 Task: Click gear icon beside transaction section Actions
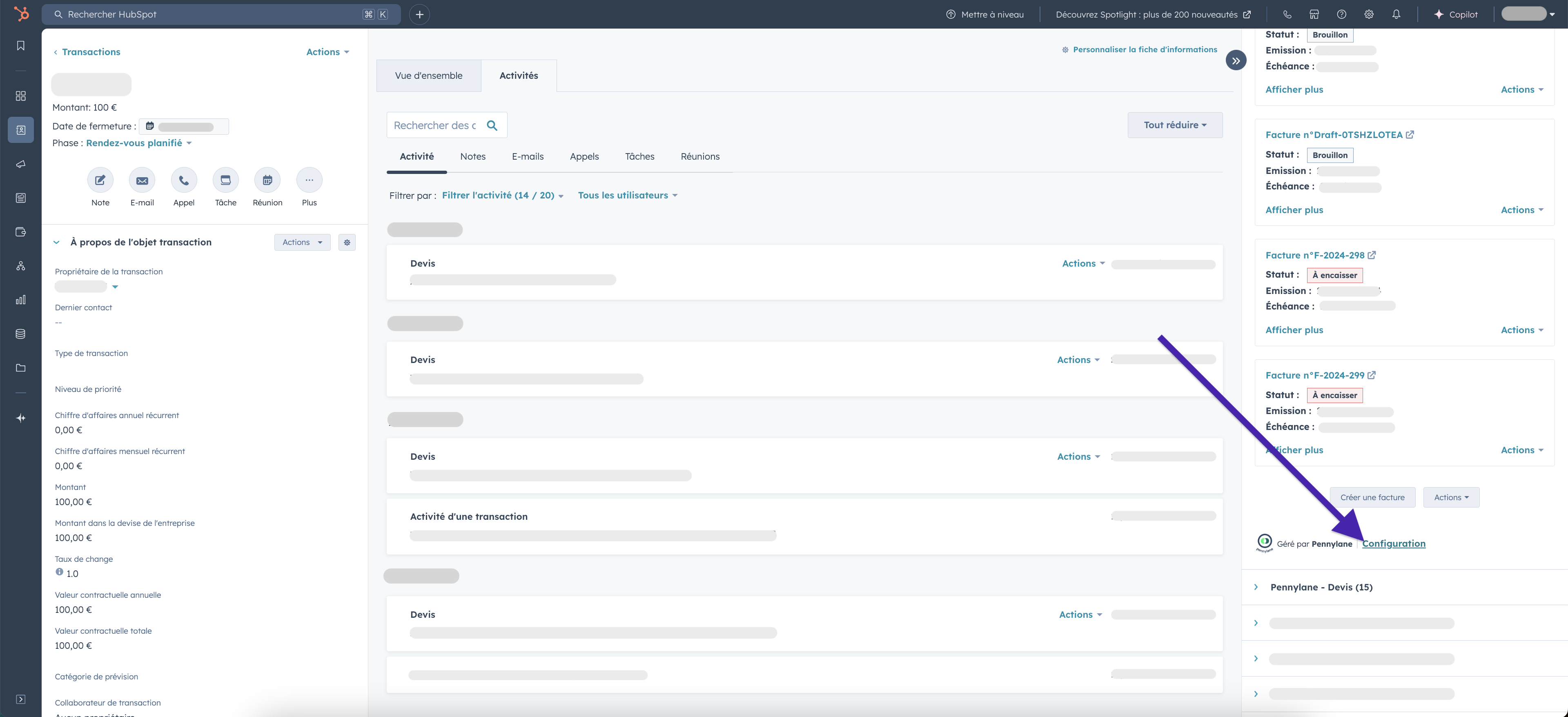(x=347, y=242)
